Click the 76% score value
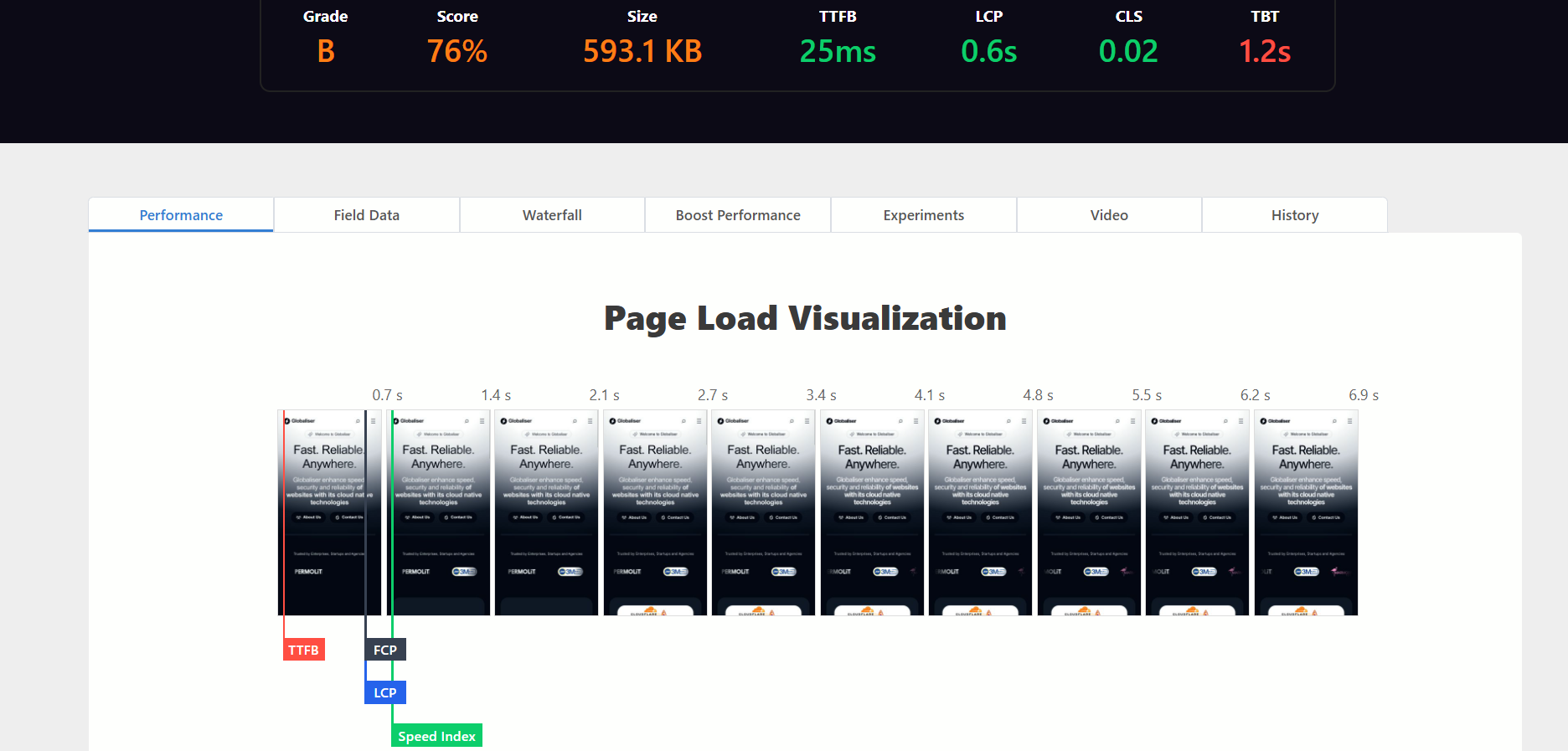1568x751 pixels. [x=457, y=51]
